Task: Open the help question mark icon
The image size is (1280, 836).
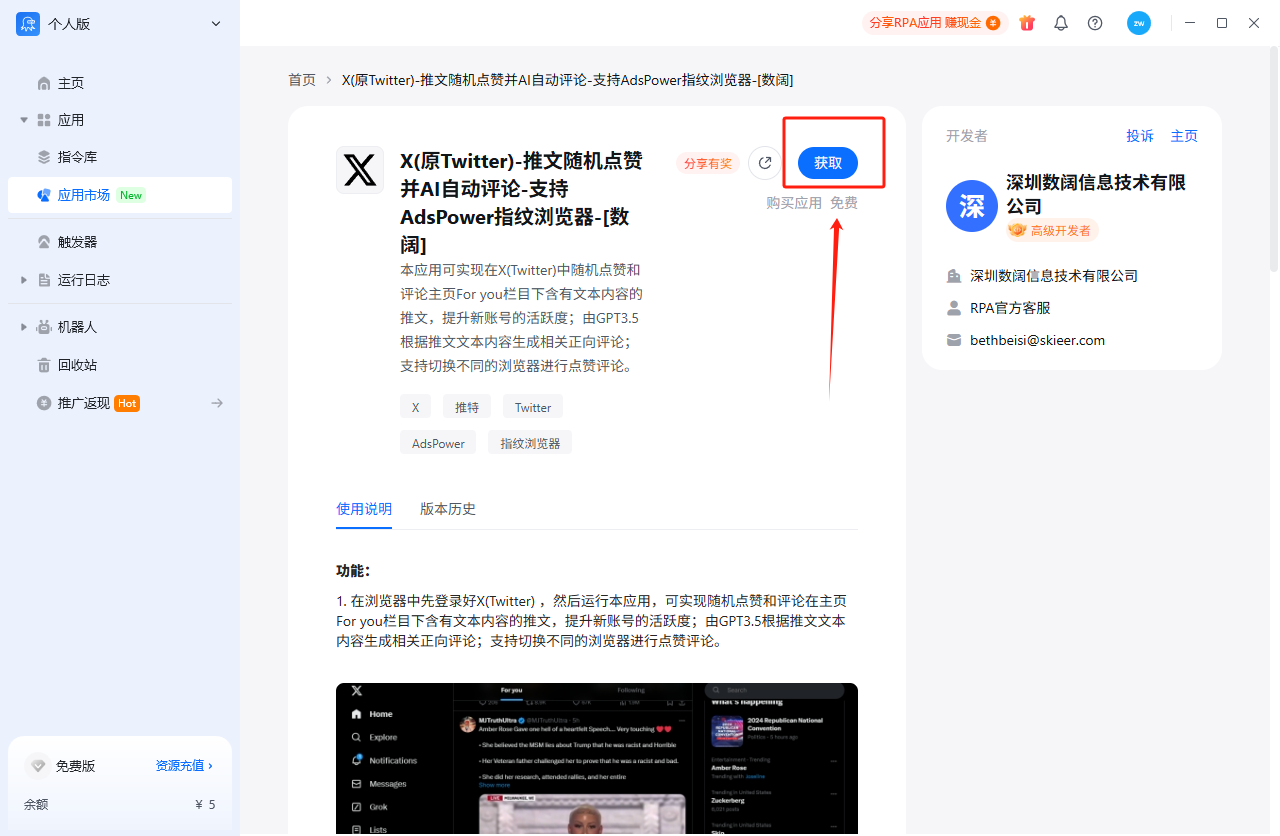Action: (x=1095, y=23)
